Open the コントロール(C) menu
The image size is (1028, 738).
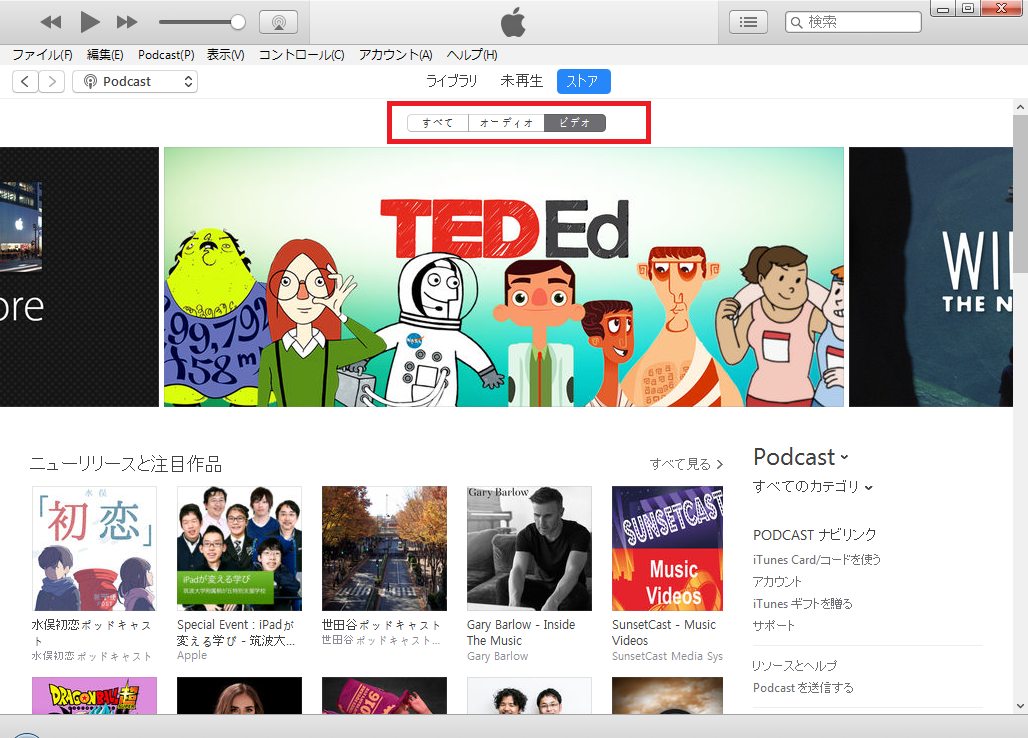coord(302,55)
